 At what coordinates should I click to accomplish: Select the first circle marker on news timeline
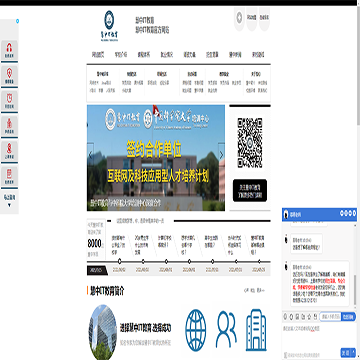point(120,261)
